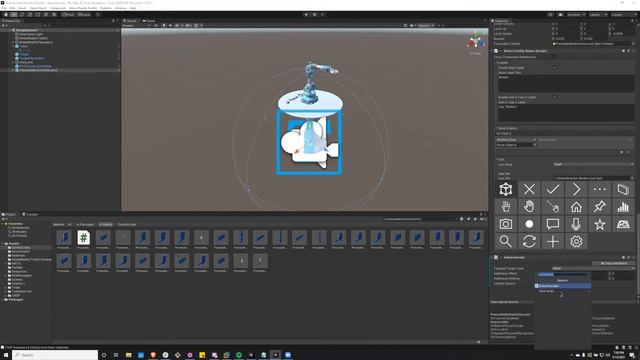This screenshot has width=640, height=360.
Task: Choose the X close icon in the icon grid
Action: tap(529, 189)
